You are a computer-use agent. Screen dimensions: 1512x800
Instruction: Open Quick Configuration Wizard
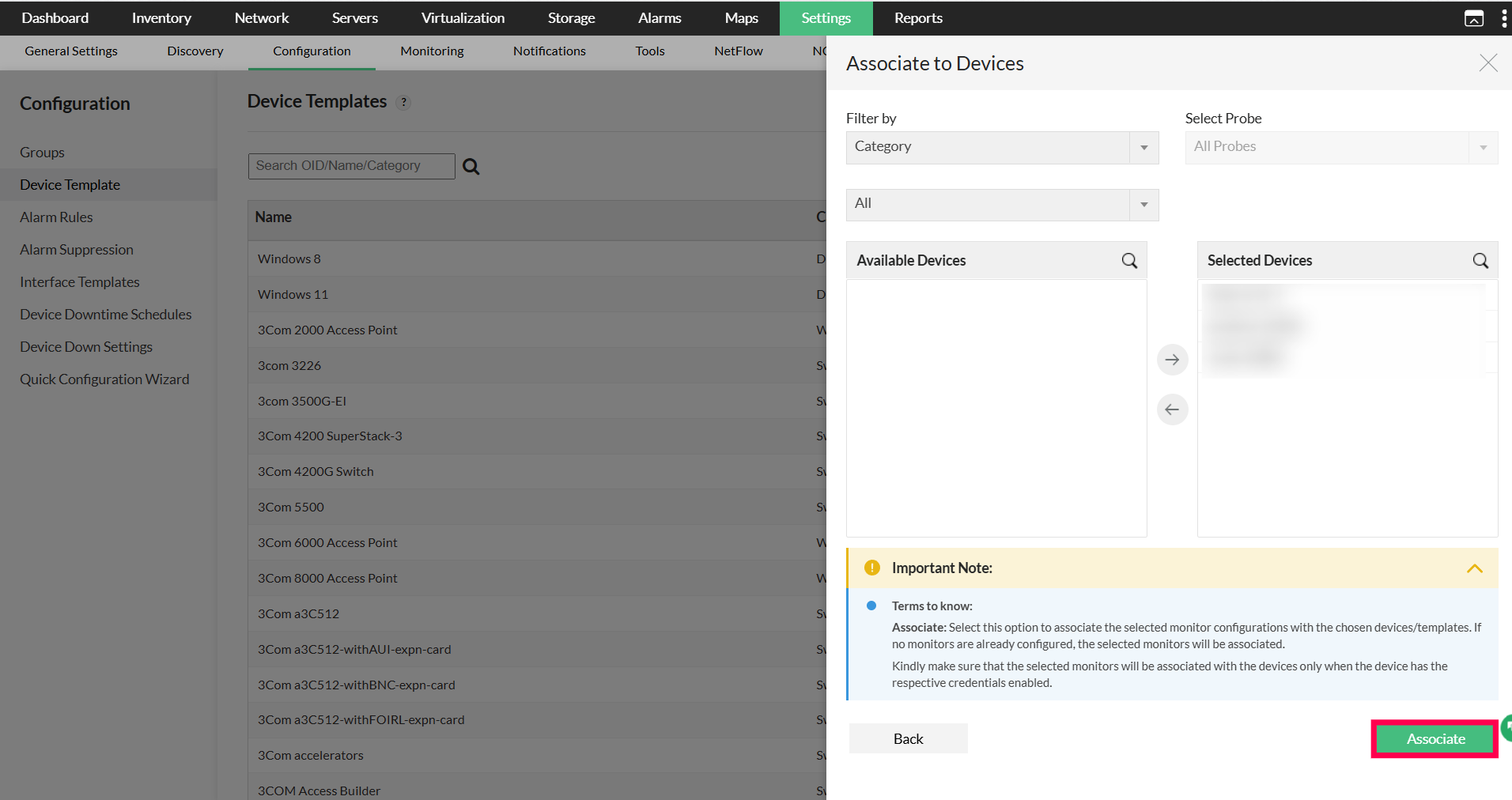click(x=104, y=379)
